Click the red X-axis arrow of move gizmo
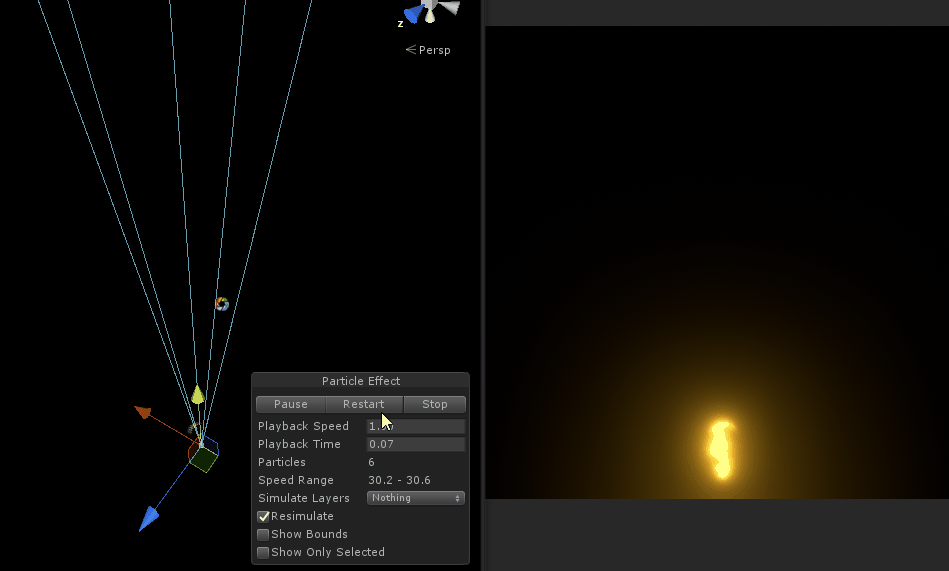Viewport: 949px width, 571px height. pyautogui.click(x=143, y=411)
